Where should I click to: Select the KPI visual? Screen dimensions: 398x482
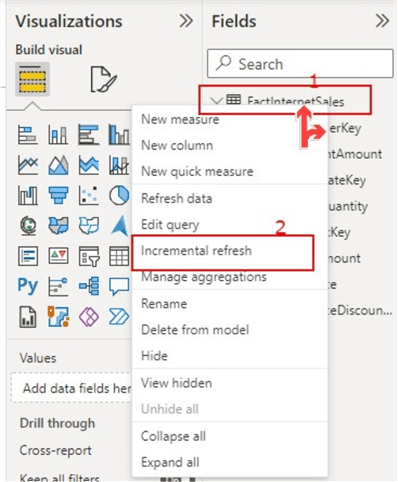[x=58, y=256]
